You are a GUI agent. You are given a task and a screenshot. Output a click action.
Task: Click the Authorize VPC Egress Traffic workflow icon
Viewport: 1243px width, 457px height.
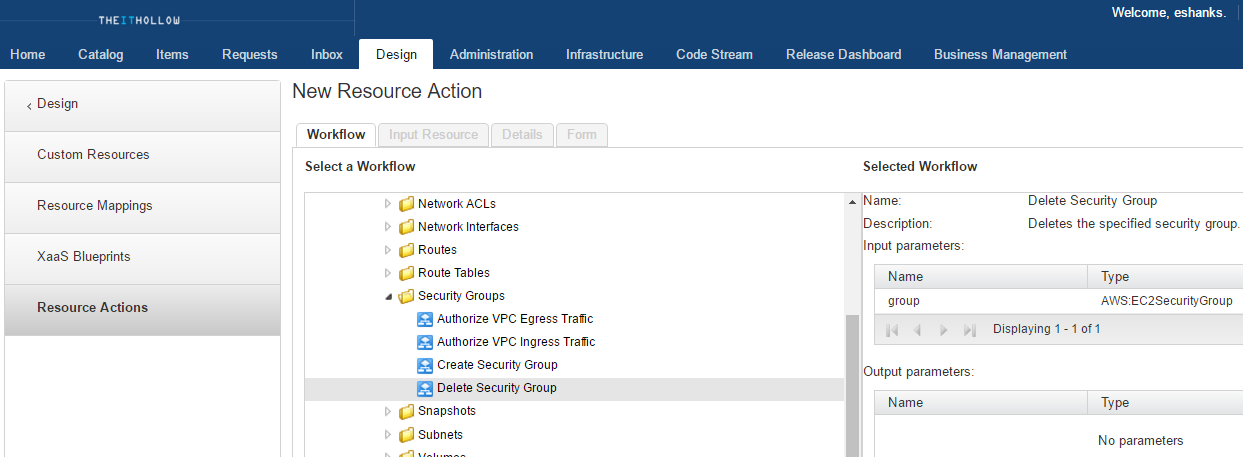(x=425, y=319)
